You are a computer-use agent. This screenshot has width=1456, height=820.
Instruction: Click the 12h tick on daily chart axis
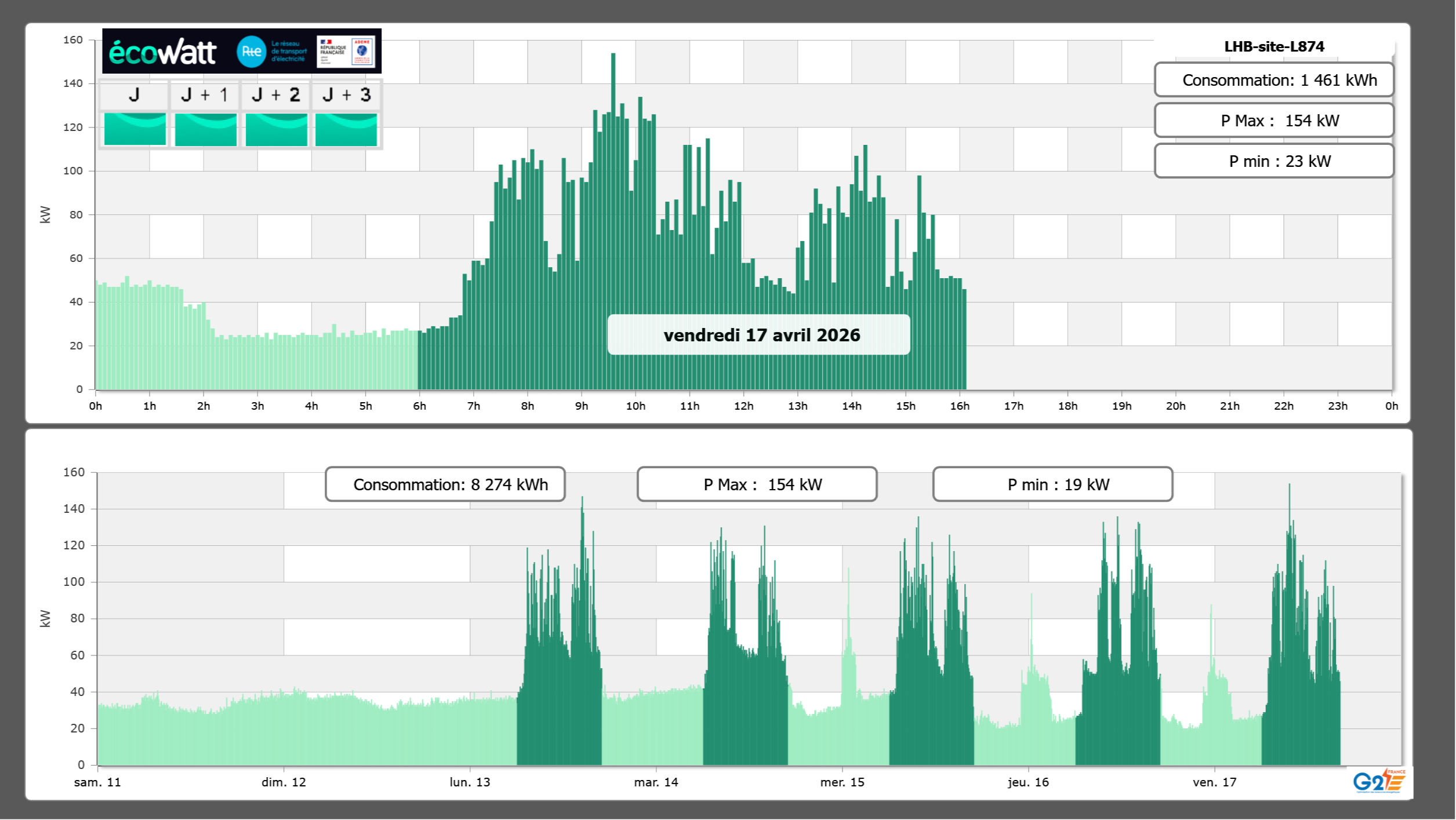[x=743, y=406]
